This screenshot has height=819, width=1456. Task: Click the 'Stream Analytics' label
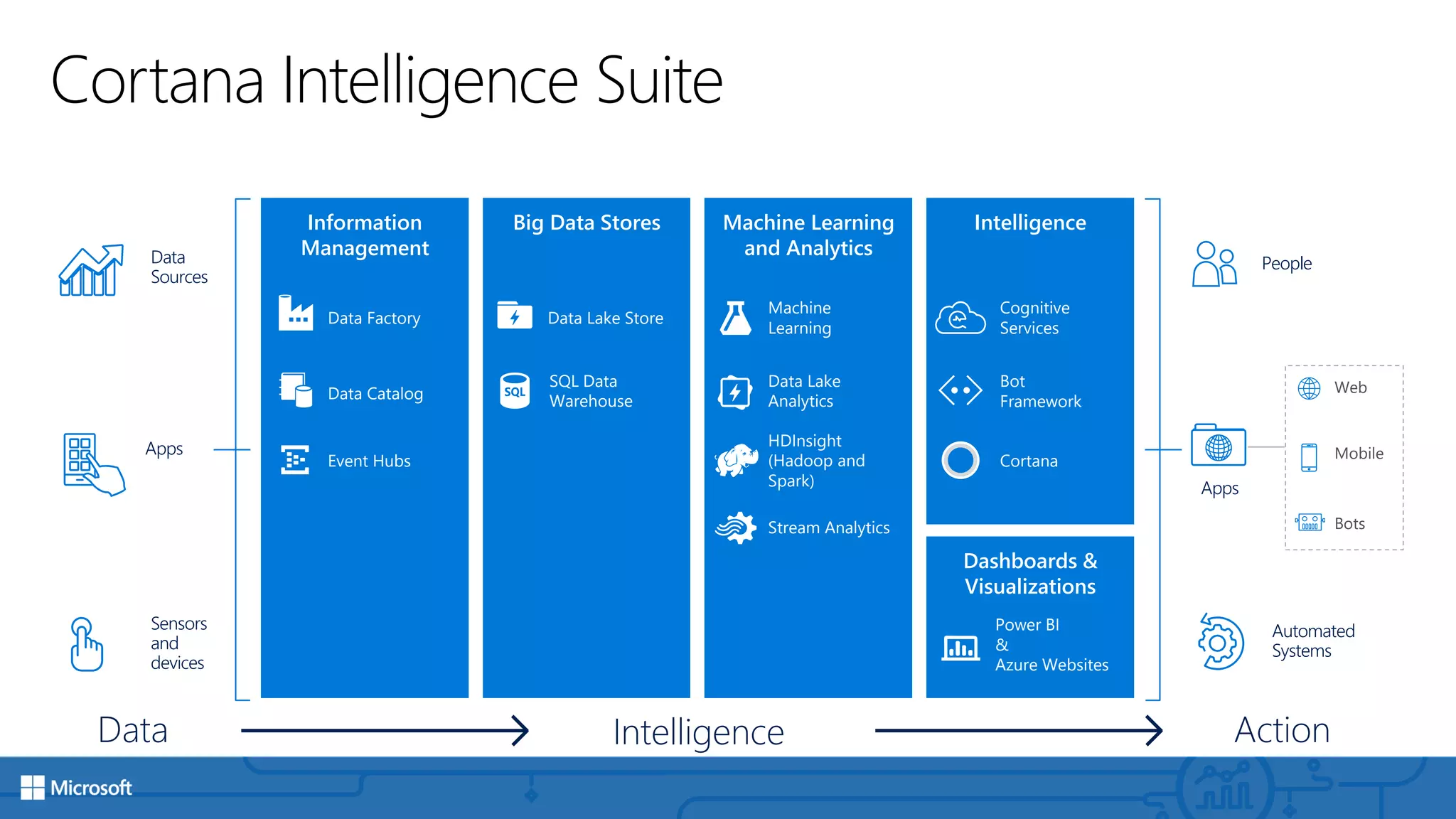(828, 528)
